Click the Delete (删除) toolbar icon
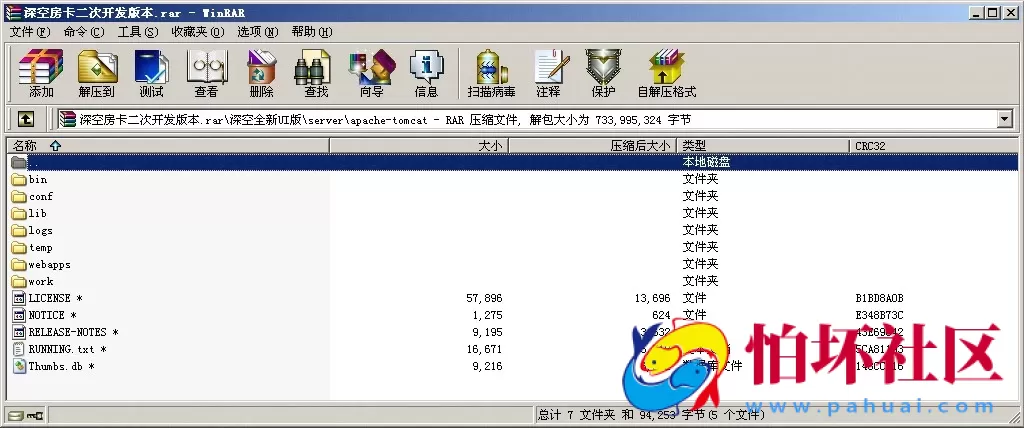The width and height of the screenshot is (1024, 428). click(261, 73)
